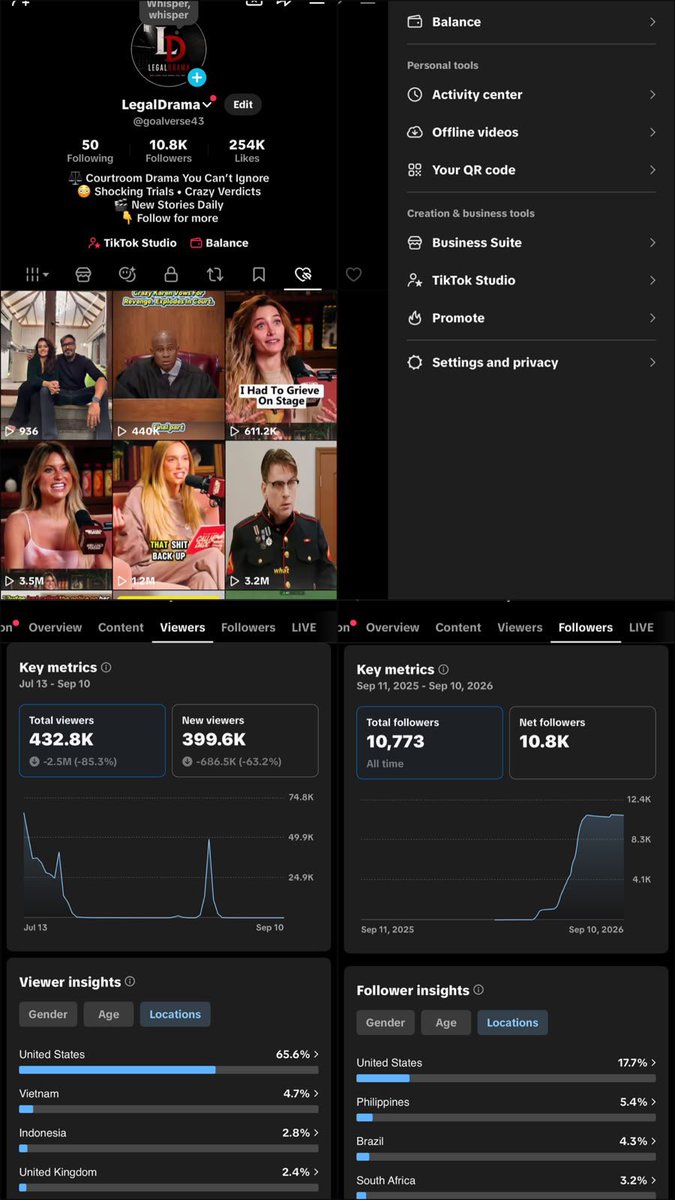Click info icon beside Key metrics, followers screen
The width and height of the screenshot is (675, 1200).
[444, 669]
